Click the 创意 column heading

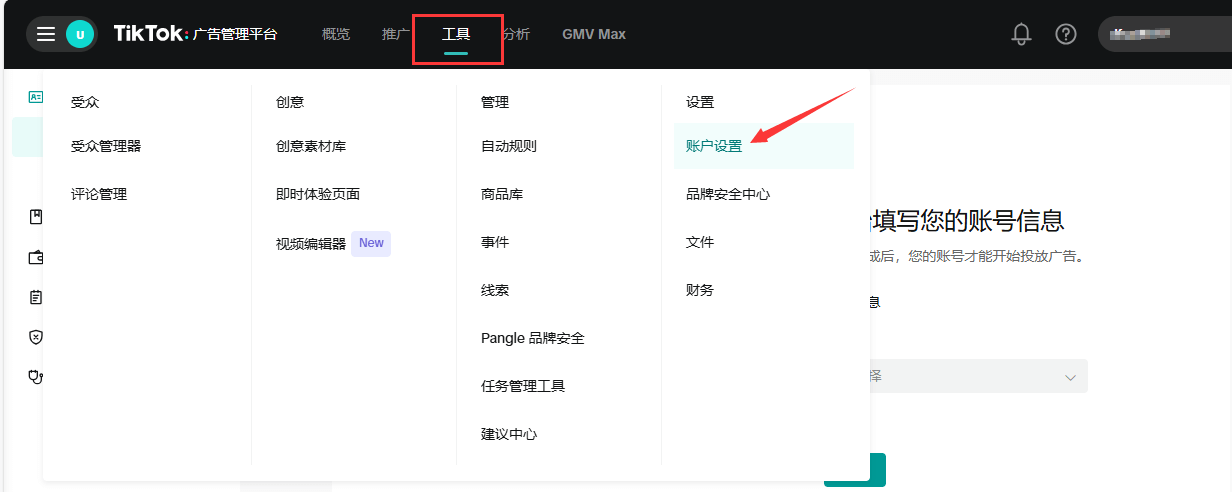pyautogui.click(x=290, y=102)
